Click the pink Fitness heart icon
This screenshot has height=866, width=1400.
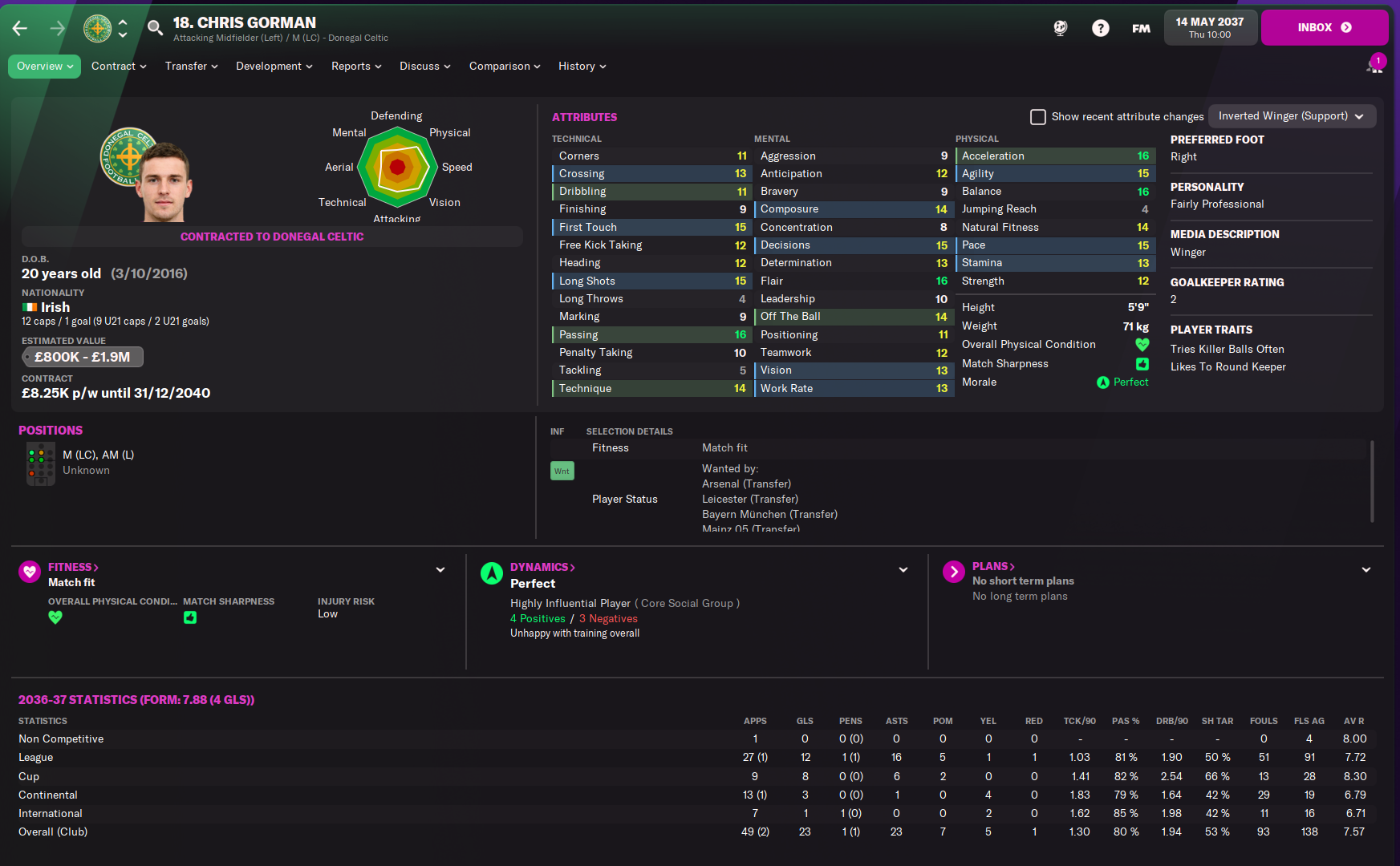[30, 572]
